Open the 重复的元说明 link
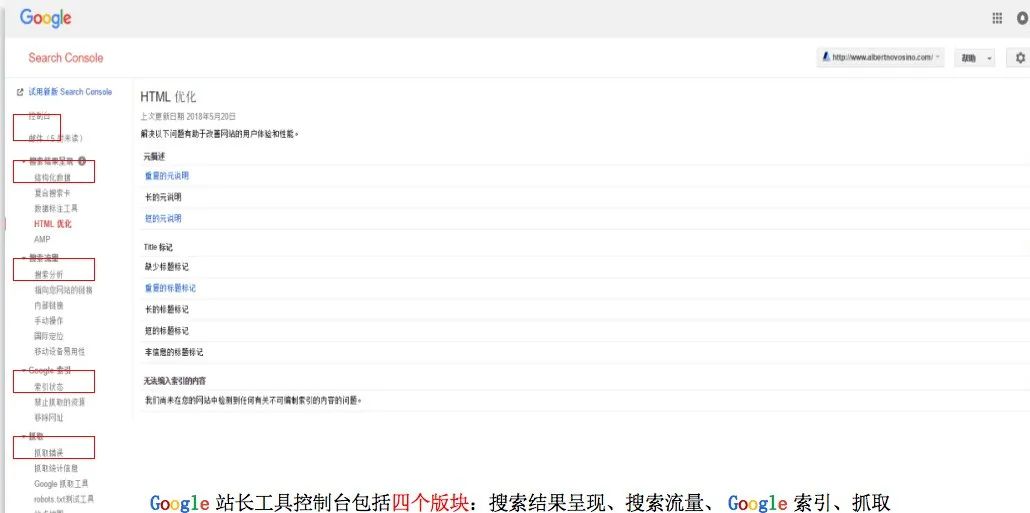The height and width of the screenshot is (513, 1030). [x=167, y=176]
